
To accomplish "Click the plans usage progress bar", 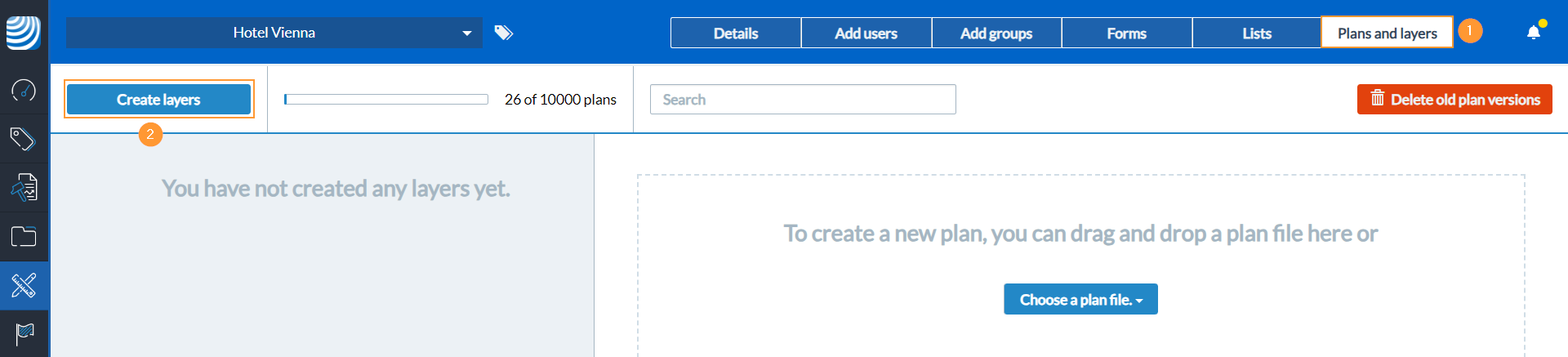I will click(x=385, y=100).
